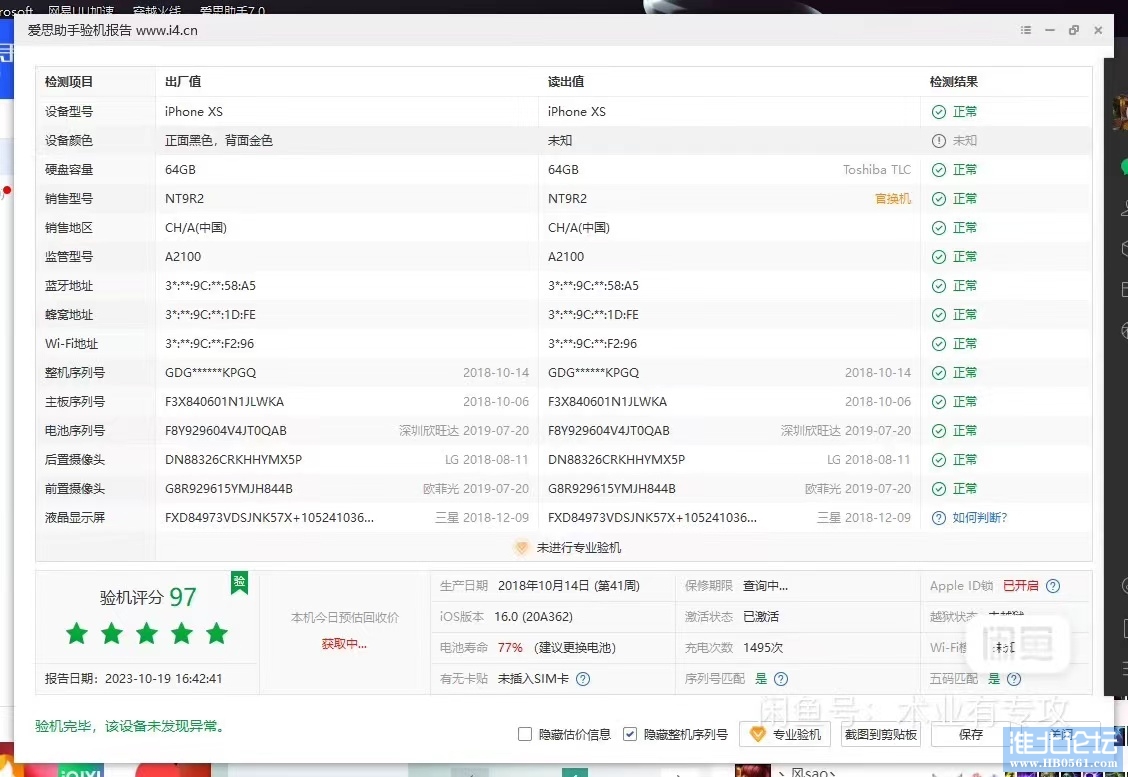Click factory battery serial F8Y929604V4JT0QAB

click(226, 431)
